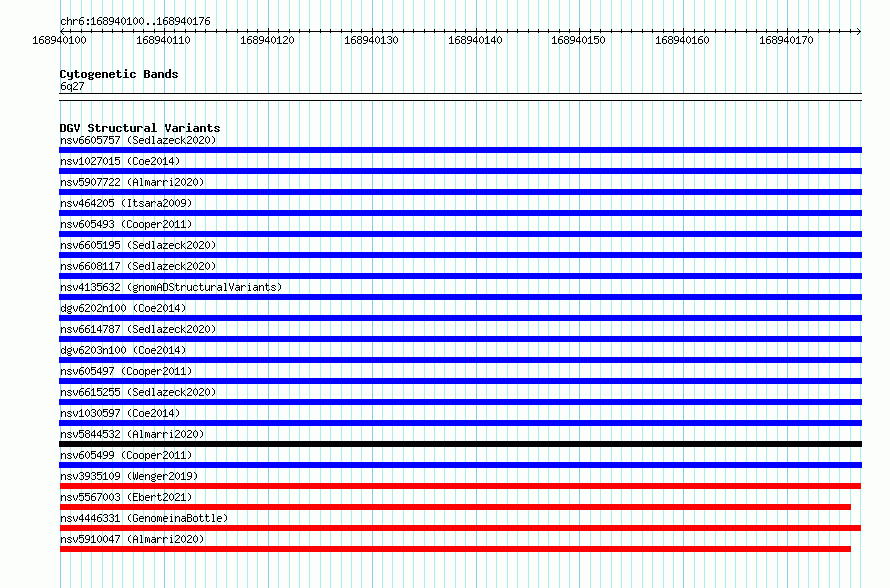Image resolution: width=890 pixels, height=588 pixels.
Task: Click ruler position 168940120
Action: pos(267,40)
